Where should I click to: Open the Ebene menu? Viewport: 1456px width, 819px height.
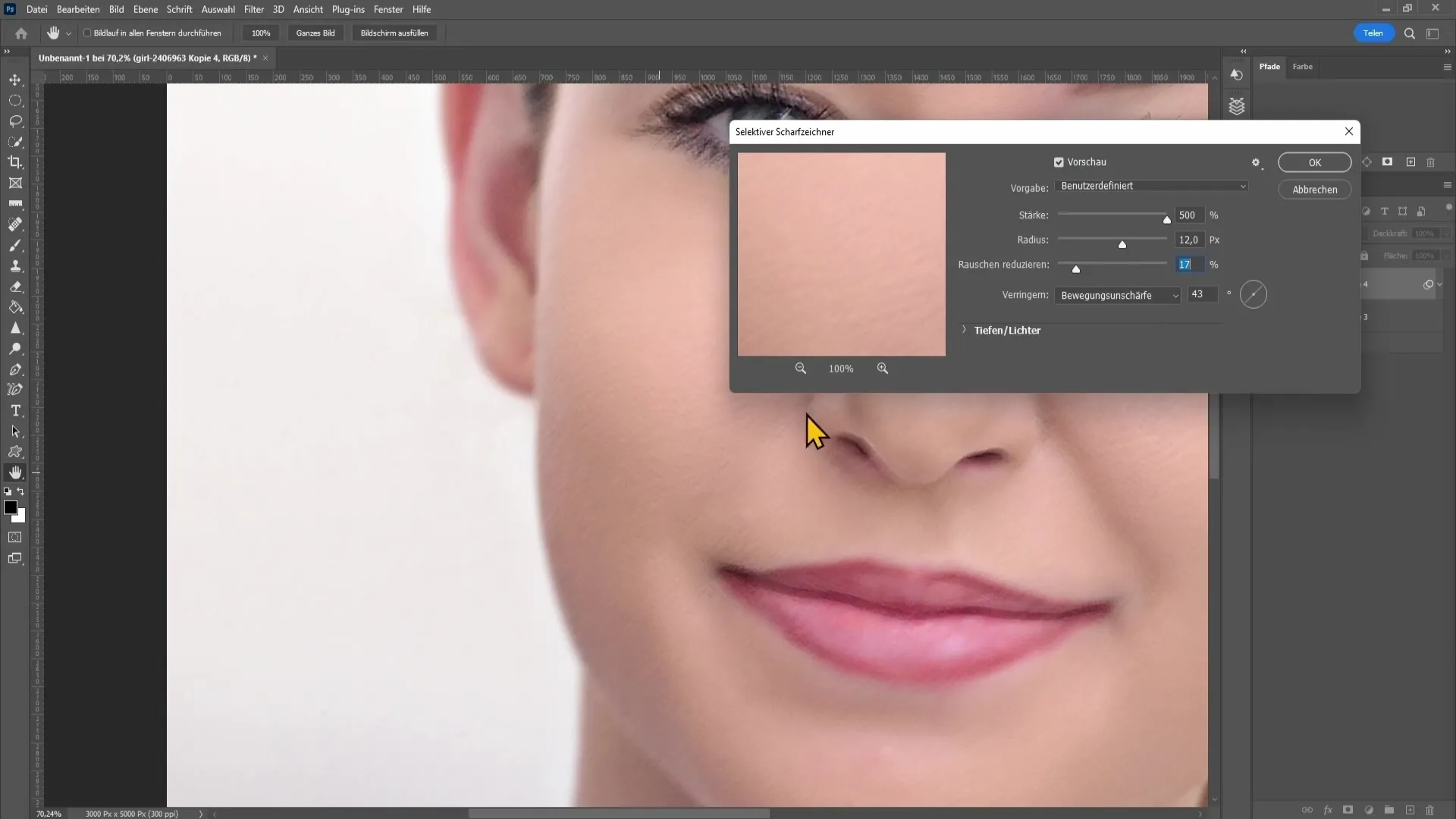[146, 9]
